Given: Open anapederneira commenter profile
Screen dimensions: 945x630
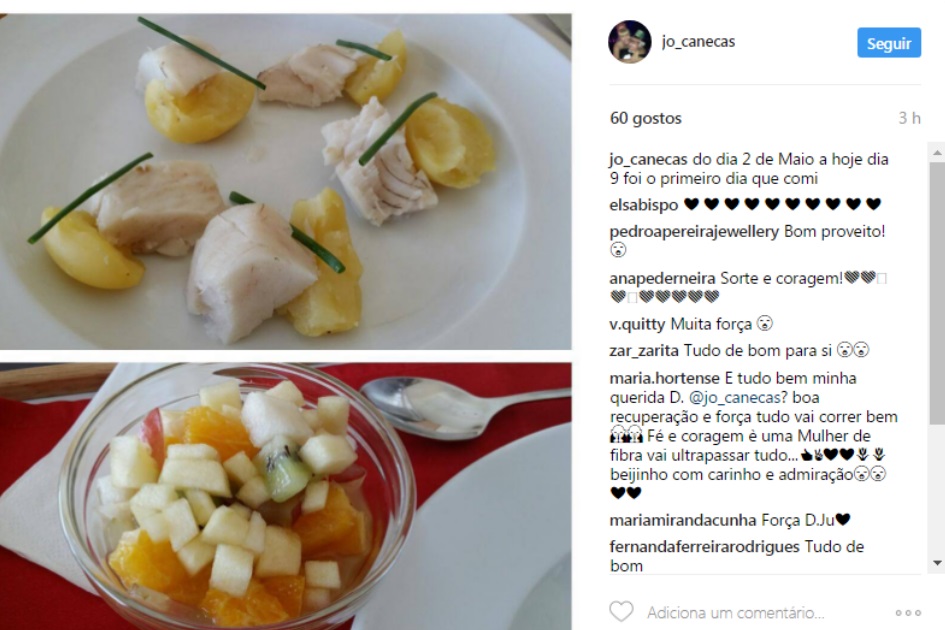Looking at the screenshot, I should click(x=662, y=279).
